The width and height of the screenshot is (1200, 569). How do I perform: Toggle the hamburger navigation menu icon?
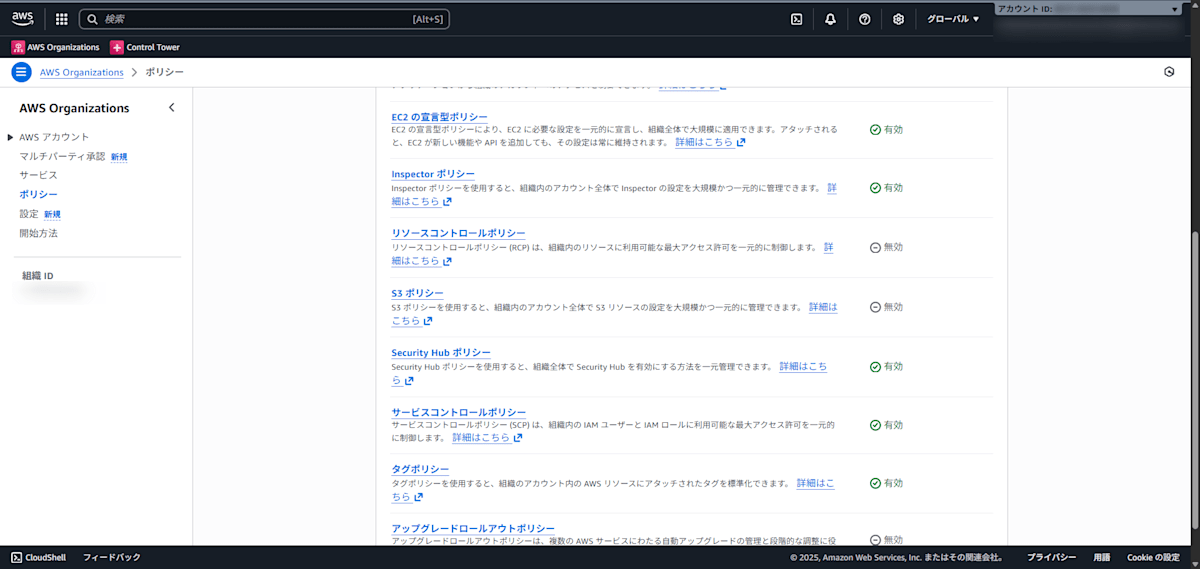[x=21, y=72]
